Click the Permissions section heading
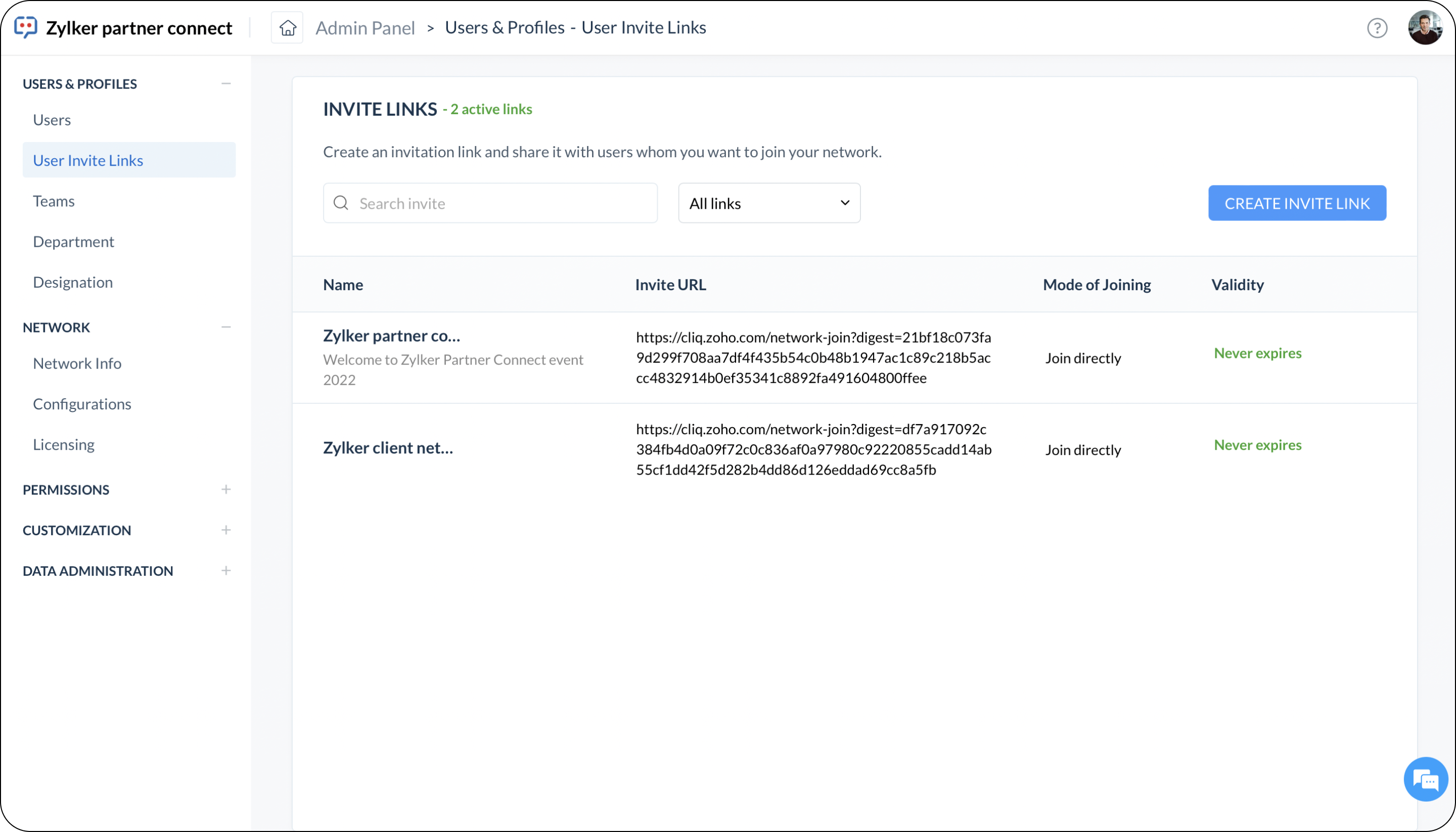The image size is (1456, 832). click(x=66, y=490)
